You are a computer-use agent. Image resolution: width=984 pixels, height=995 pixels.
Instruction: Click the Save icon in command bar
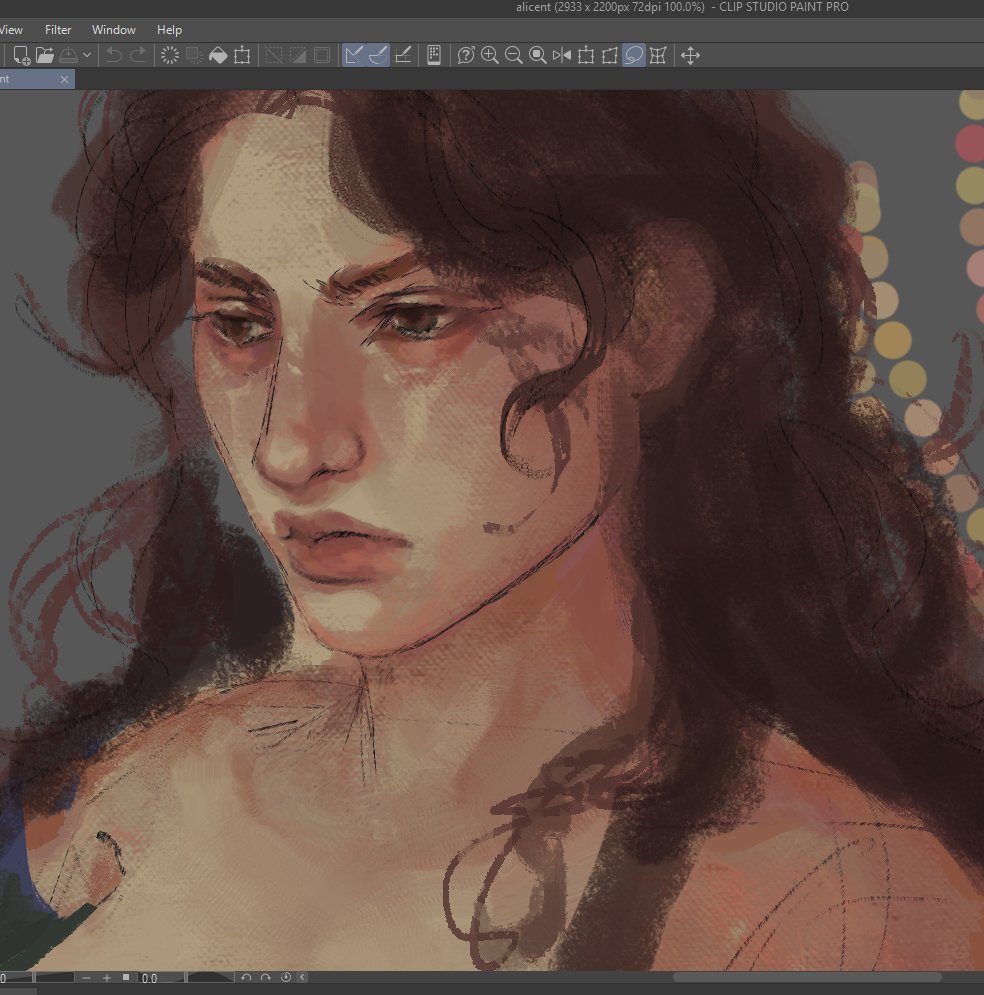[69, 55]
